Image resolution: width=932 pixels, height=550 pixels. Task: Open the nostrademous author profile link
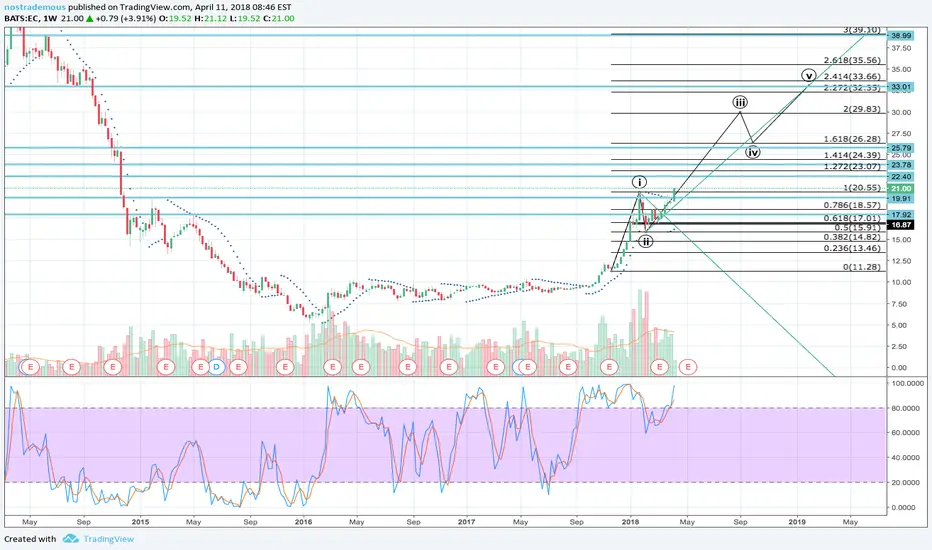(35, 7)
